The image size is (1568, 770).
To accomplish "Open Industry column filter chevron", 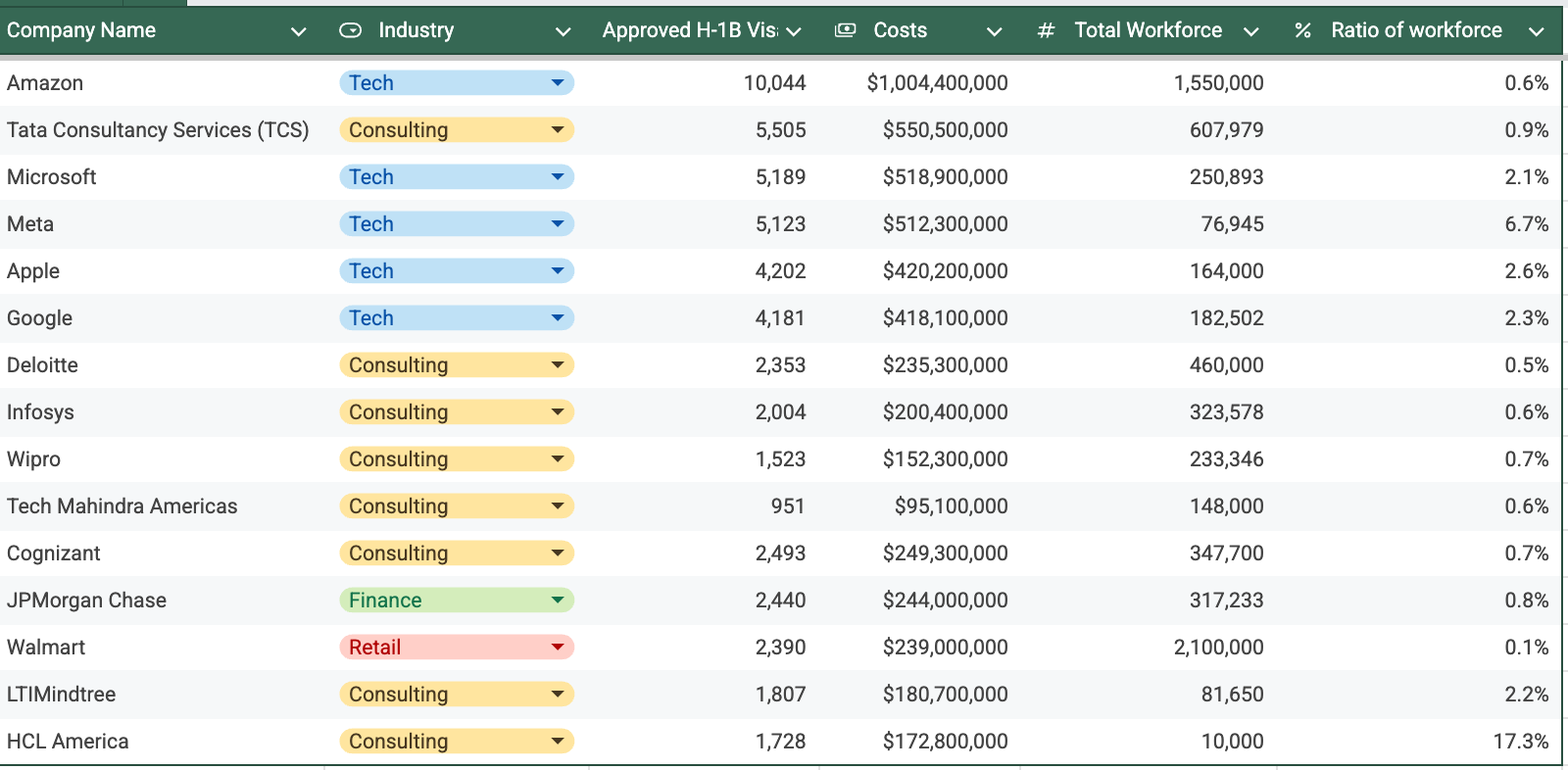I will tap(563, 31).
